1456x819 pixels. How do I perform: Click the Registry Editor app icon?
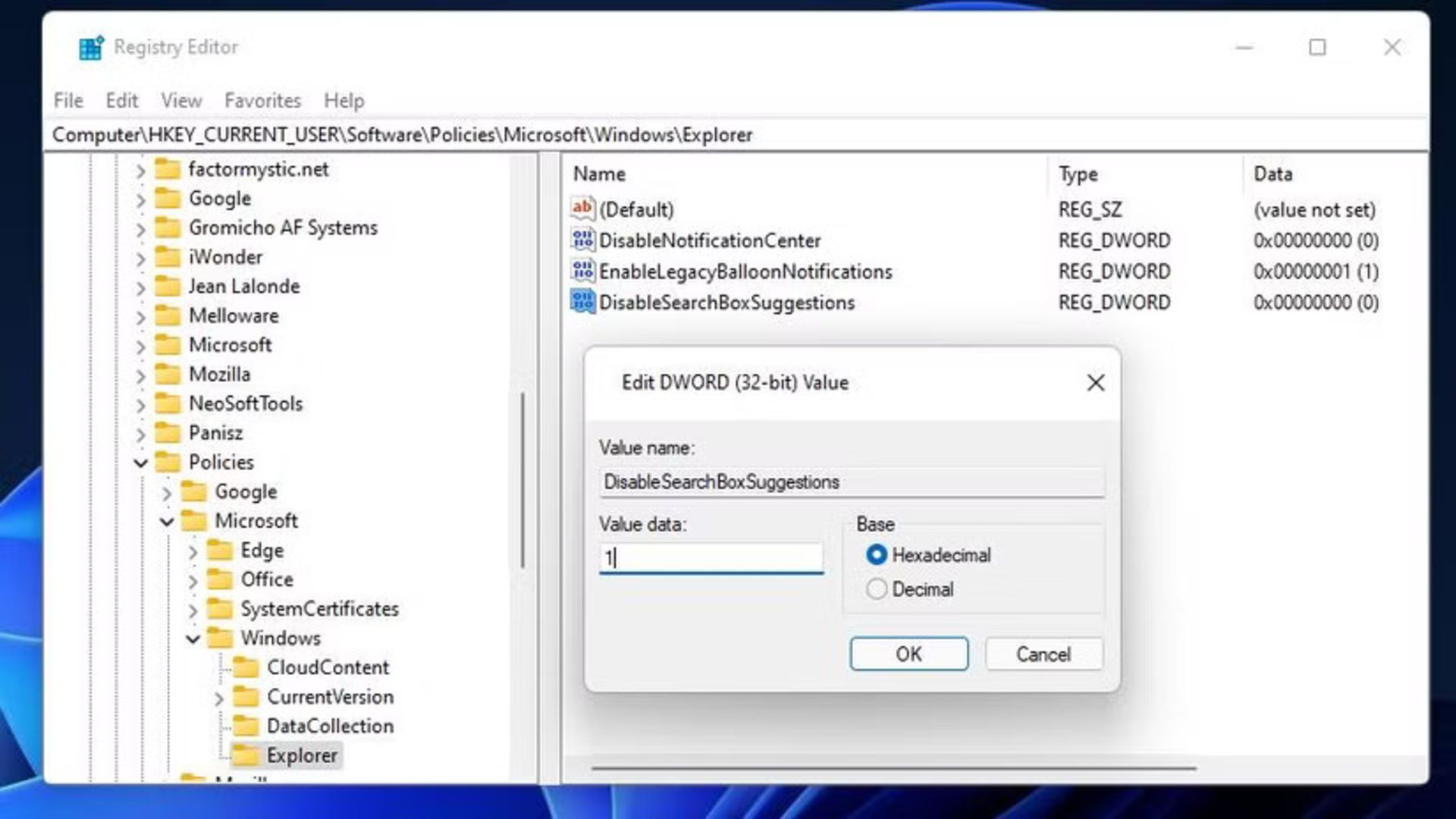click(x=91, y=47)
